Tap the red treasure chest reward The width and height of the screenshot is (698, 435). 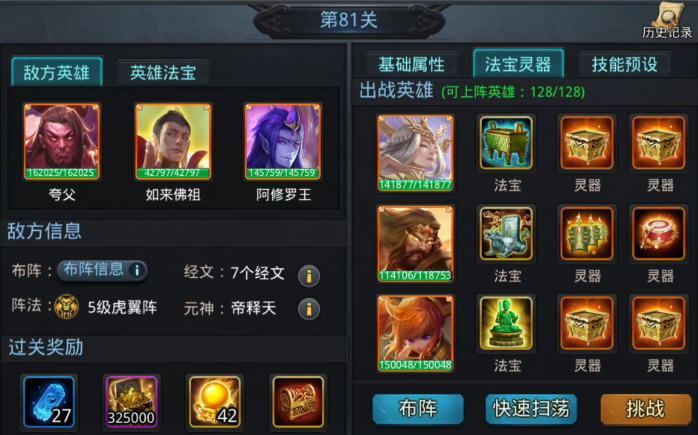[x=298, y=402]
